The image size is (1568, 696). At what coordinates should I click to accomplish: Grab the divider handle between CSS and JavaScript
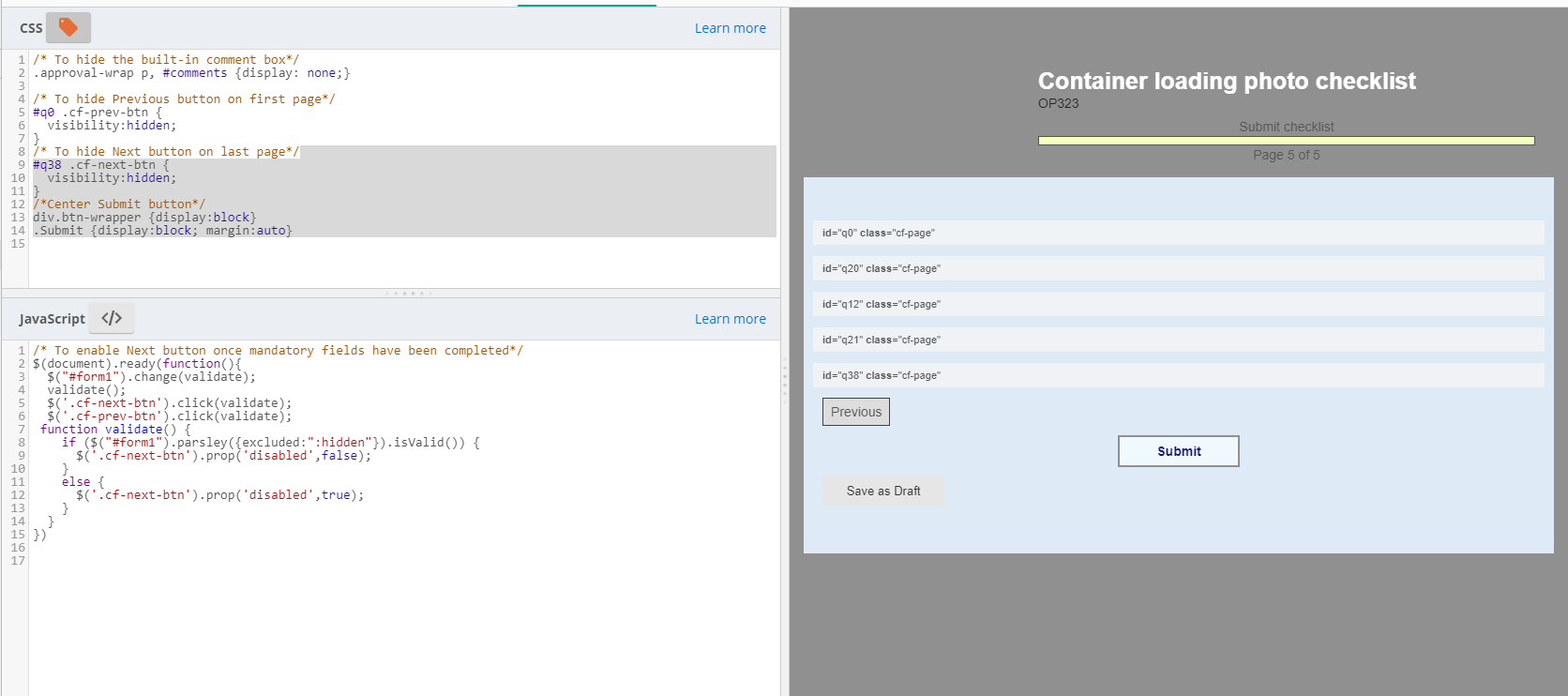(409, 294)
